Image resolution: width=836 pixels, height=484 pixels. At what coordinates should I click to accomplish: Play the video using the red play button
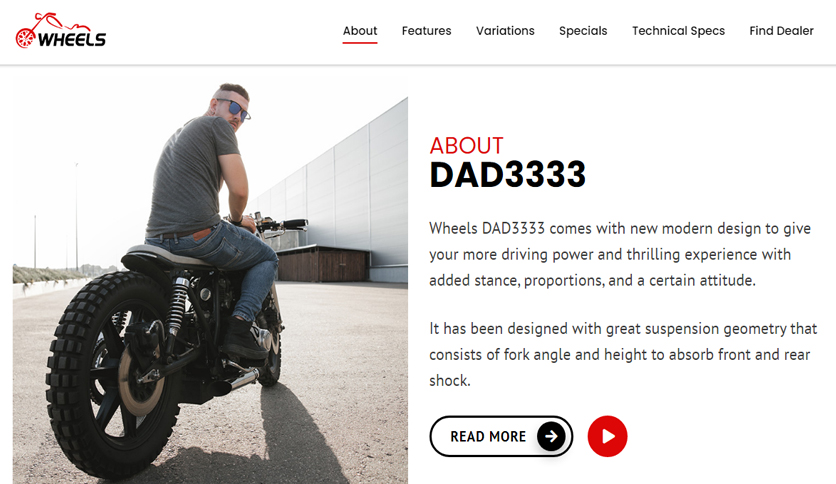(607, 437)
